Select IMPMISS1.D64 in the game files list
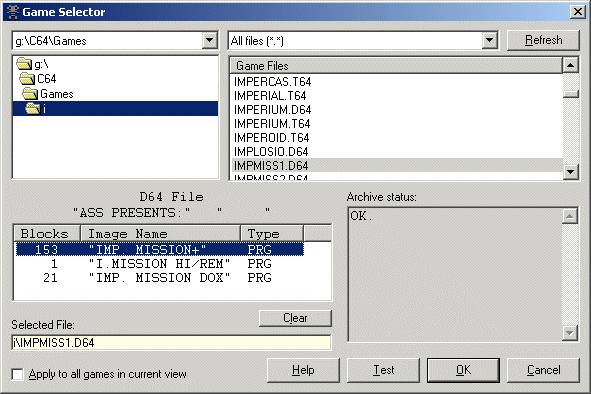The height and width of the screenshot is (394, 591). pyautogui.click(x=397, y=166)
